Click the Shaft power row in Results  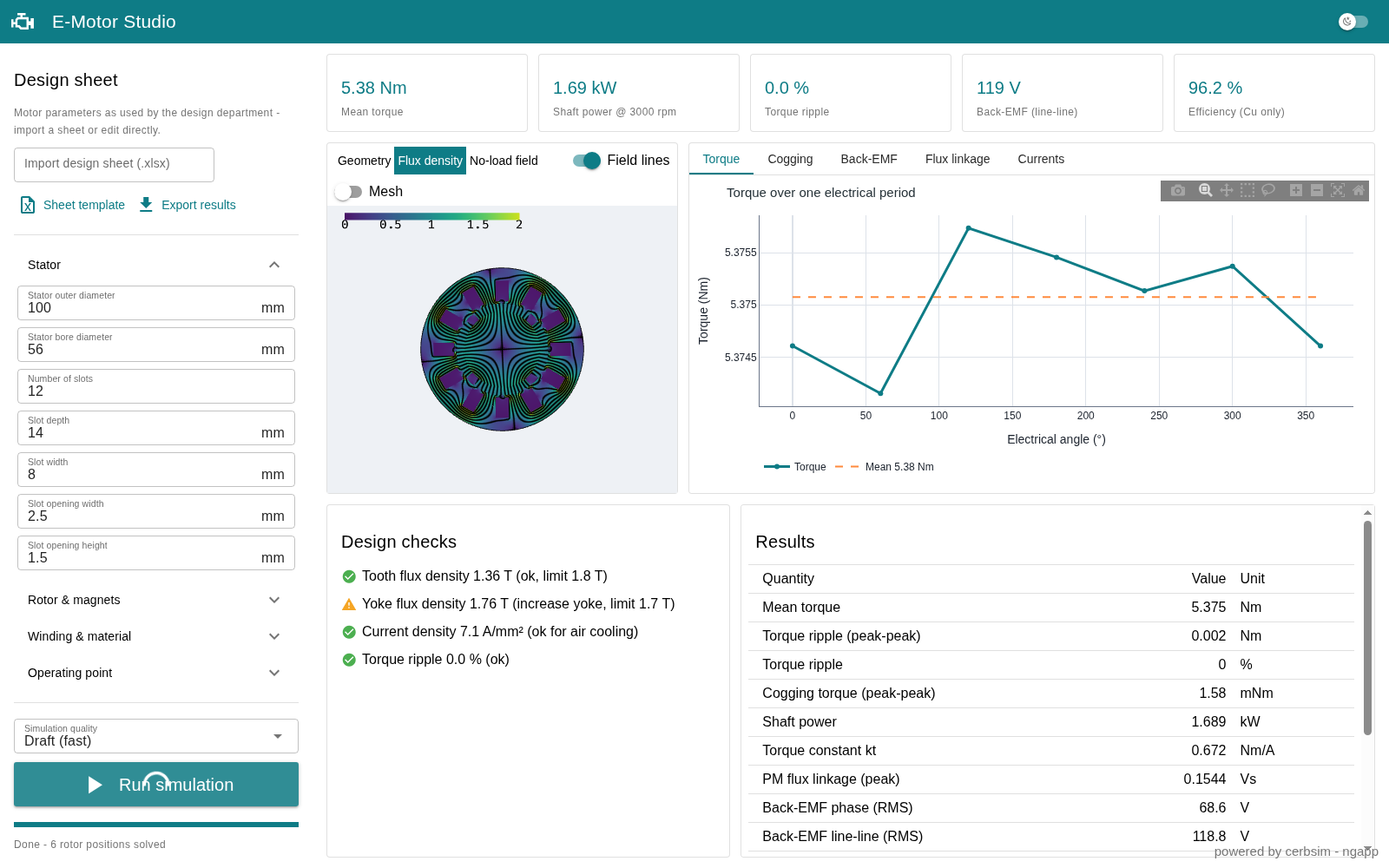(x=1051, y=722)
